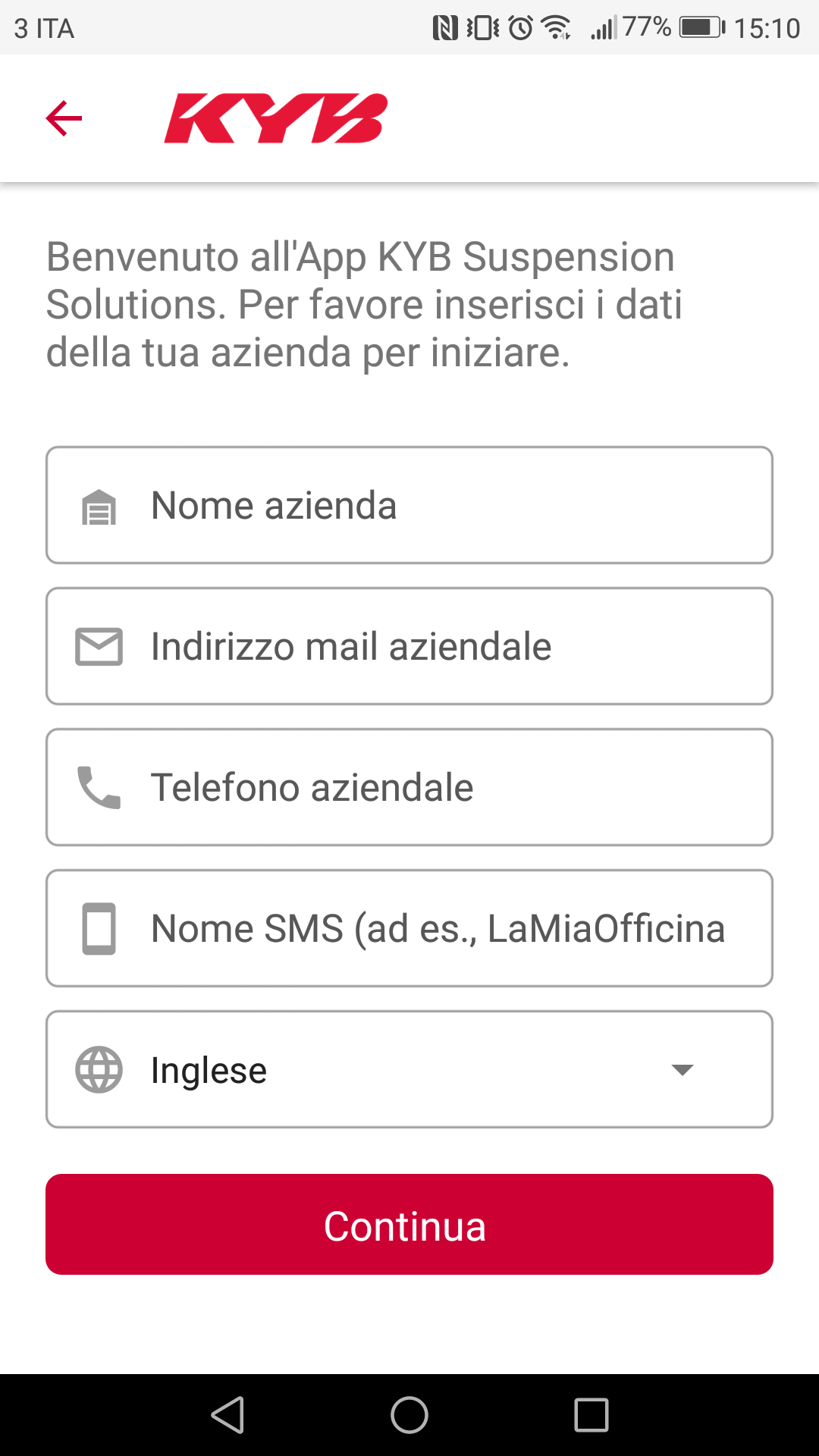Select the Telefono aziendale input
The height and width of the screenshot is (1456, 819).
coord(455,787)
